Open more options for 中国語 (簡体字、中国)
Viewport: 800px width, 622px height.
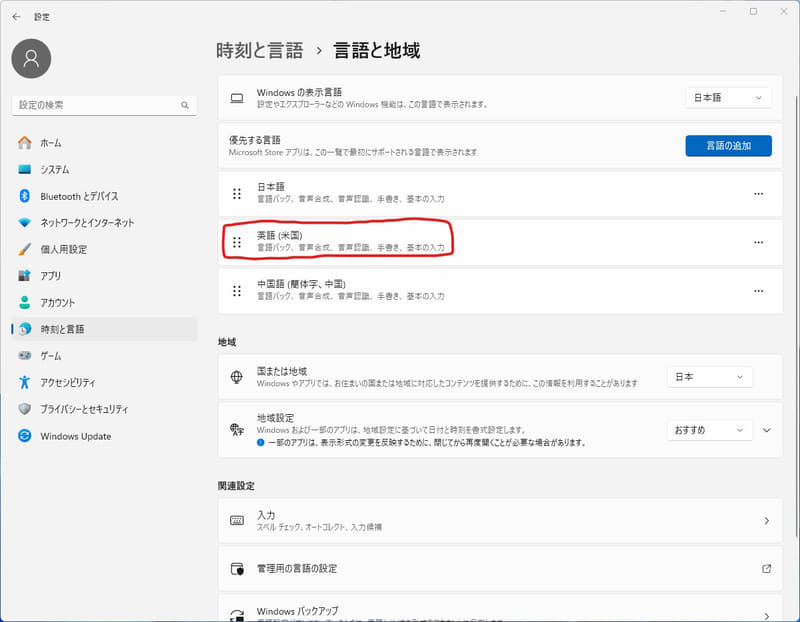coord(757,290)
